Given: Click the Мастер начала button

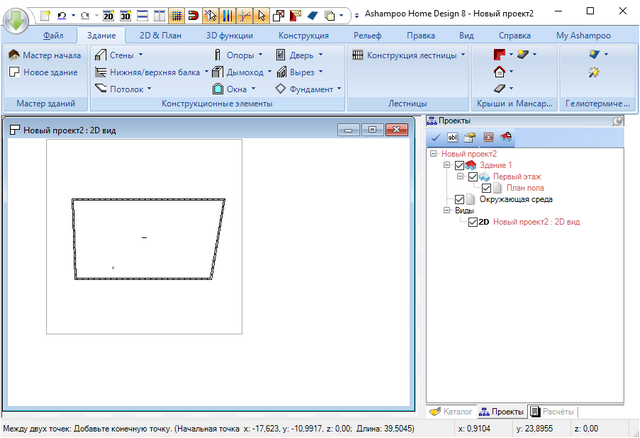Looking at the screenshot, I should pos(44,55).
